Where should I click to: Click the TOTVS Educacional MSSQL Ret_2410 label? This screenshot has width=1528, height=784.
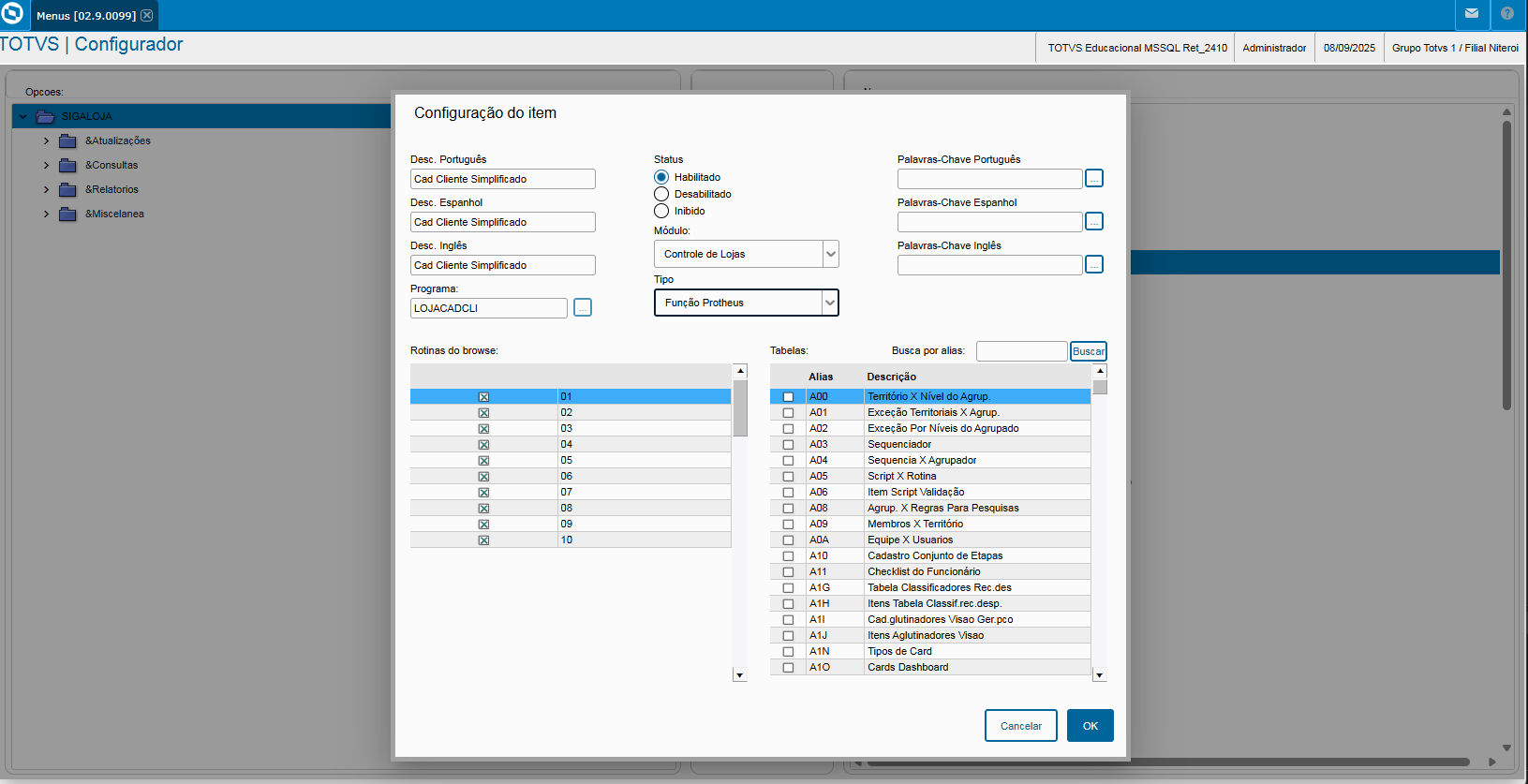(1137, 48)
